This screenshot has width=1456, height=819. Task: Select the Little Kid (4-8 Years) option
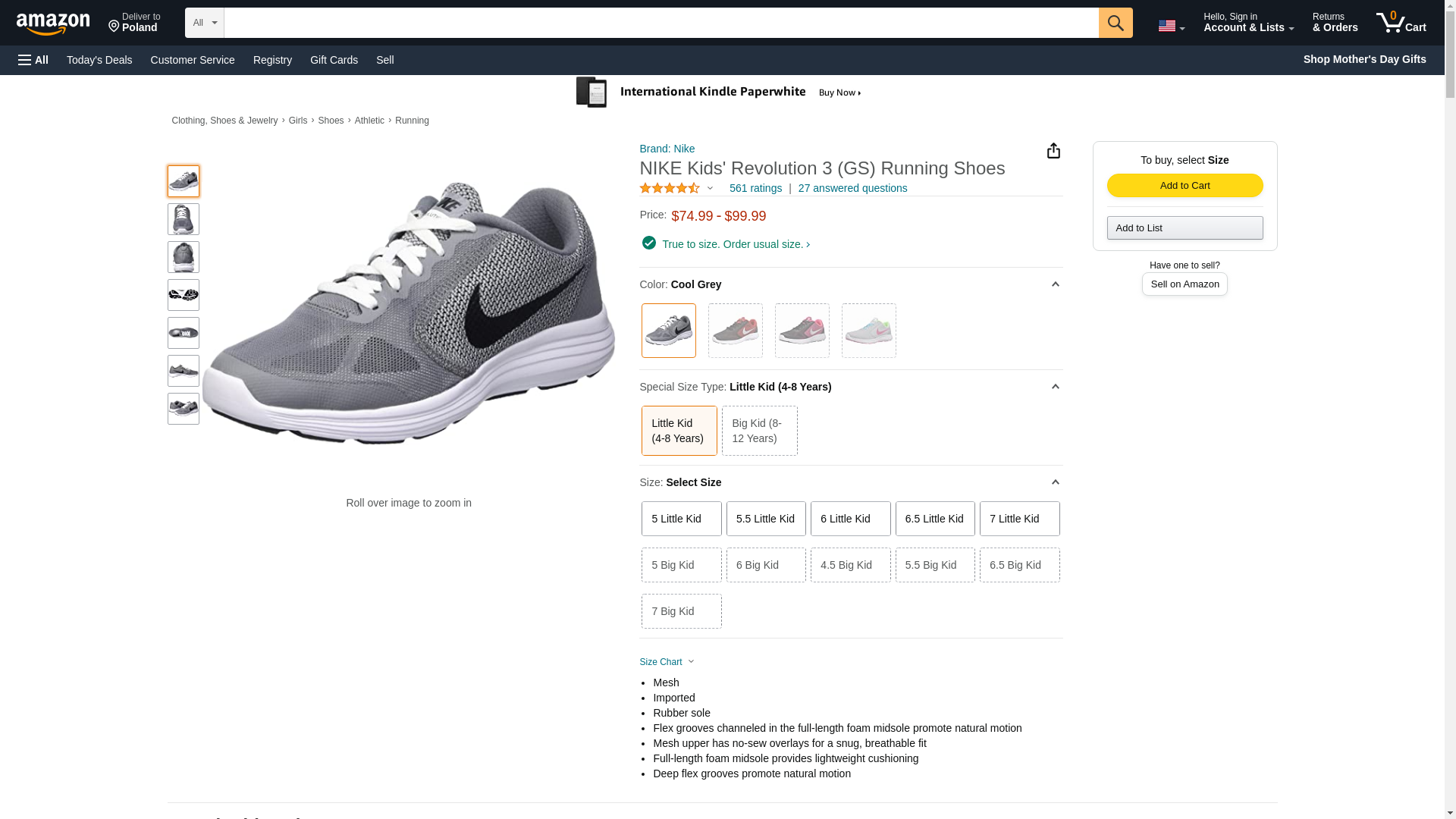pyautogui.click(x=679, y=431)
